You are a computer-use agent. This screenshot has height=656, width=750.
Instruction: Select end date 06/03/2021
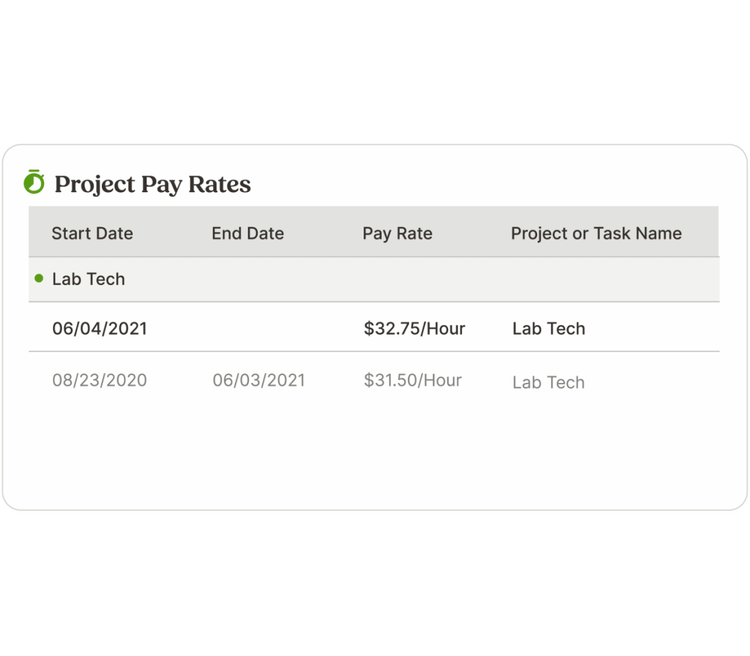point(259,380)
